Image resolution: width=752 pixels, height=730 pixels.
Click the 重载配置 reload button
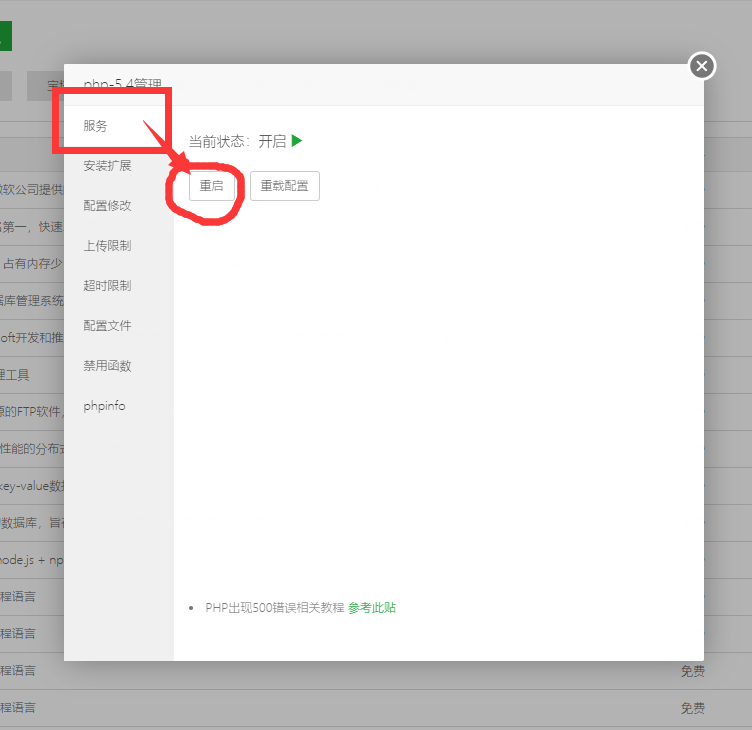[x=284, y=186]
